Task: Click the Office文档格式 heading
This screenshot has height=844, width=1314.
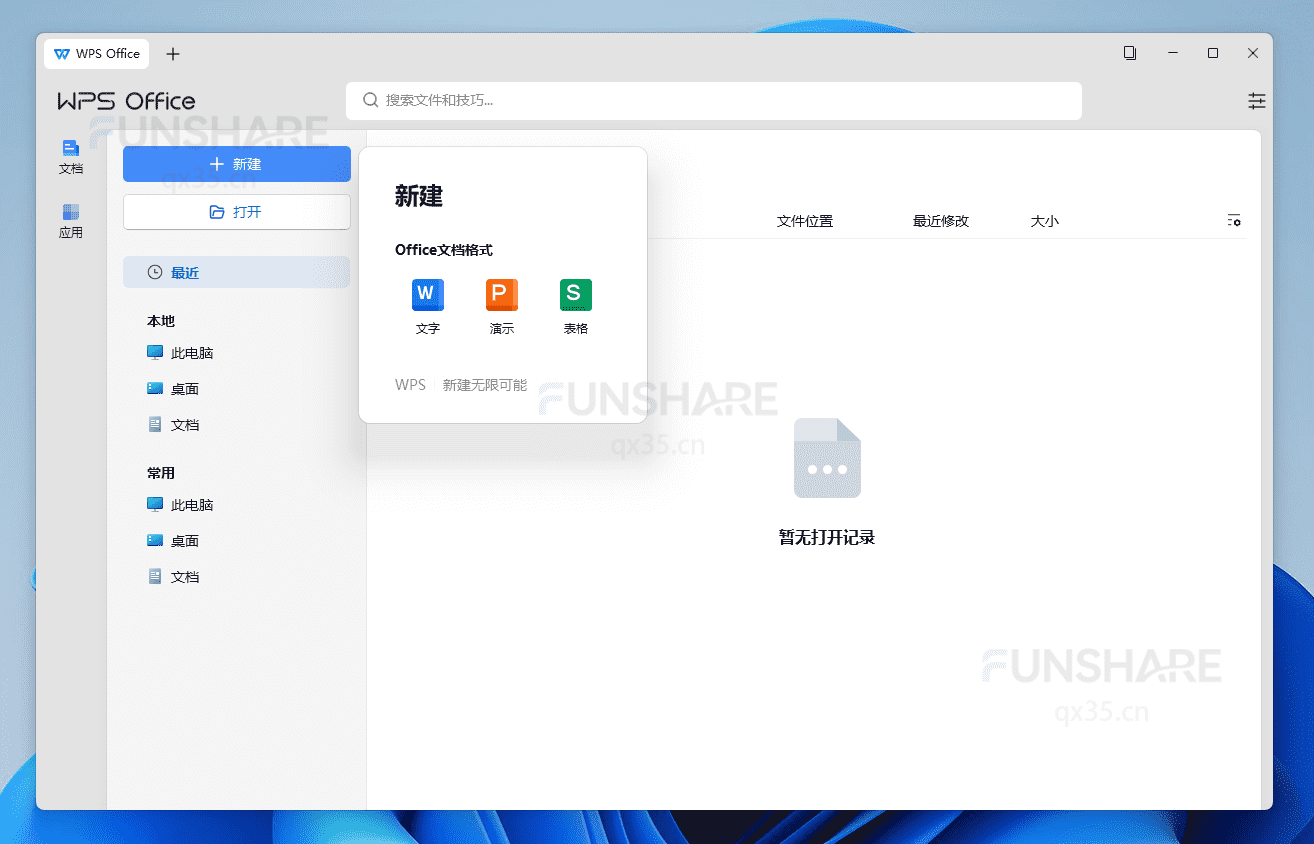Action: pyautogui.click(x=444, y=250)
